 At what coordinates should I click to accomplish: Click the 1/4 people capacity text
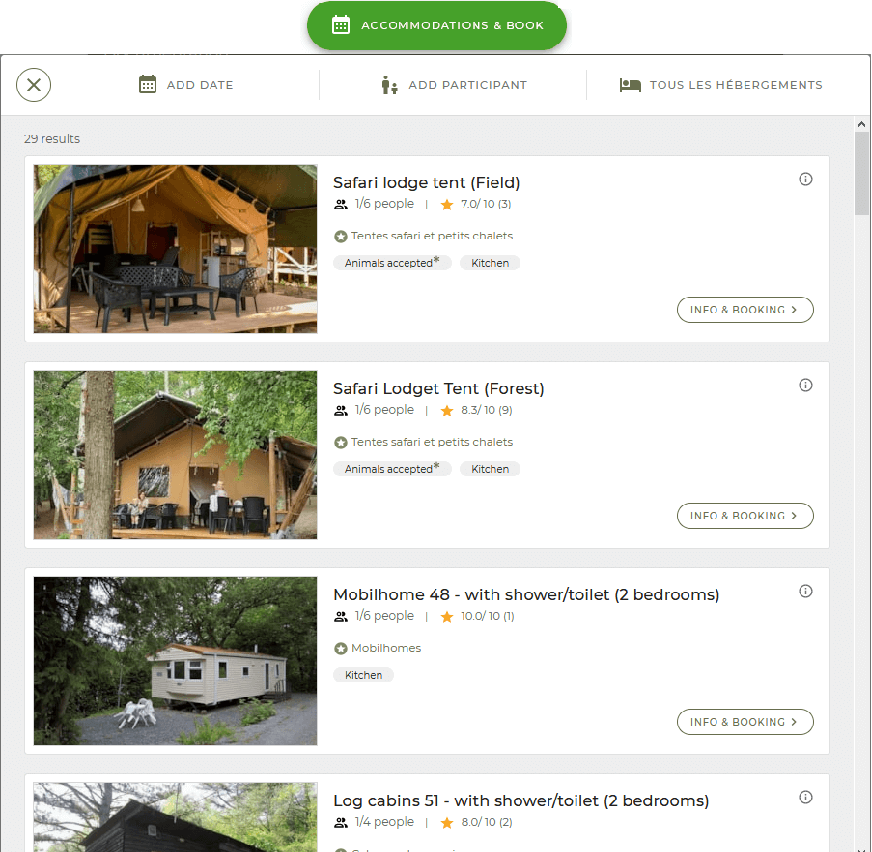pos(384,821)
